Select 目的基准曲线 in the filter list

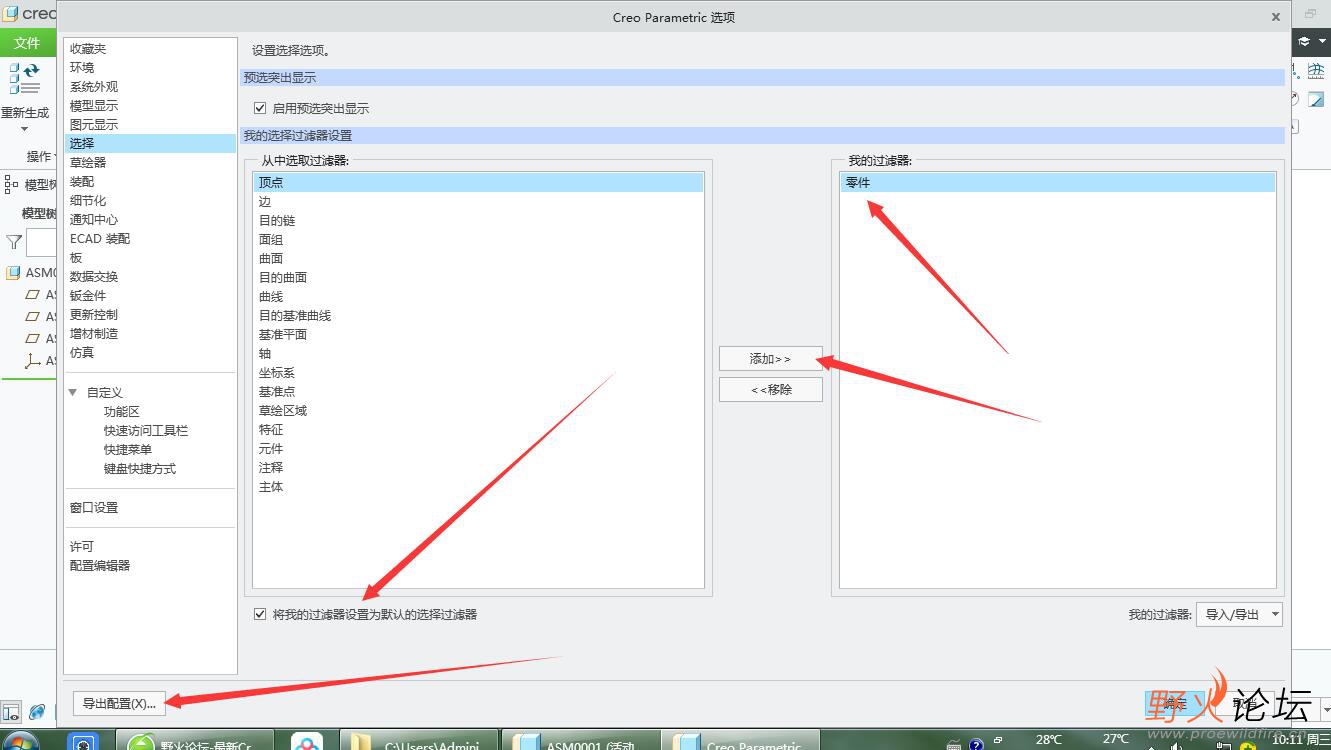tap(478, 315)
